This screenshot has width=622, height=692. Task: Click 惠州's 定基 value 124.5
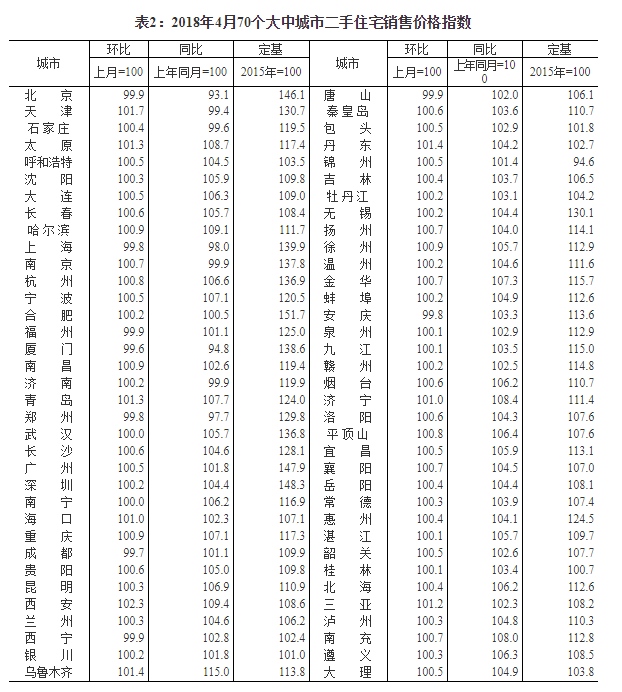point(581,519)
